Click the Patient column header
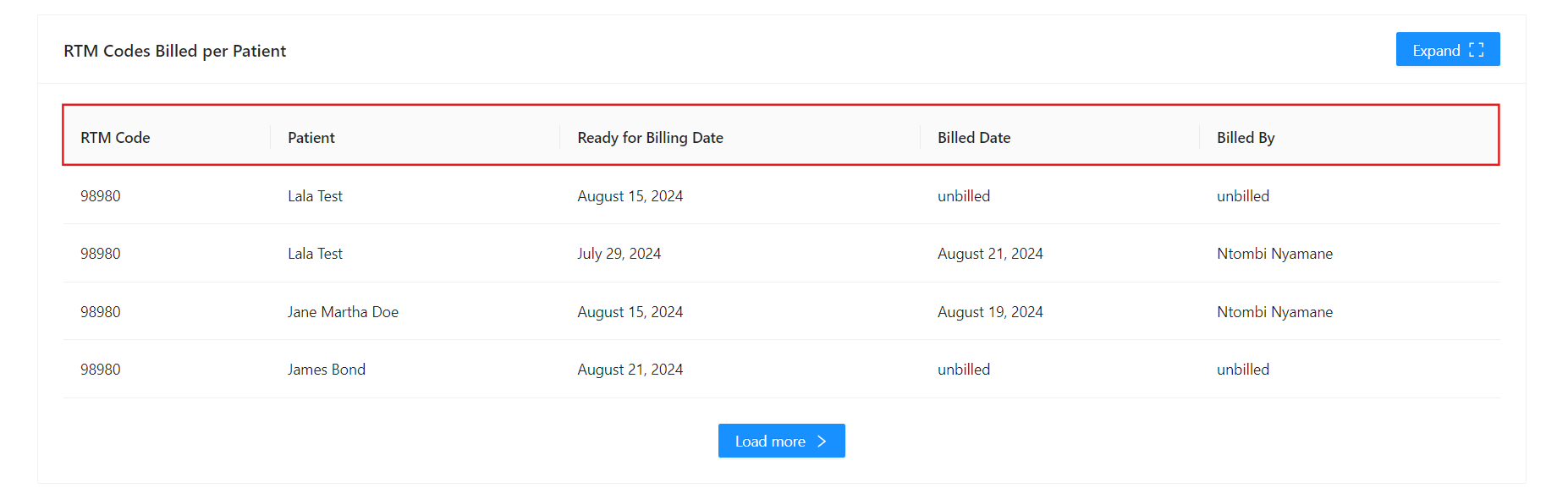Image resolution: width=1568 pixels, height=499 pixels. (311, 138)
